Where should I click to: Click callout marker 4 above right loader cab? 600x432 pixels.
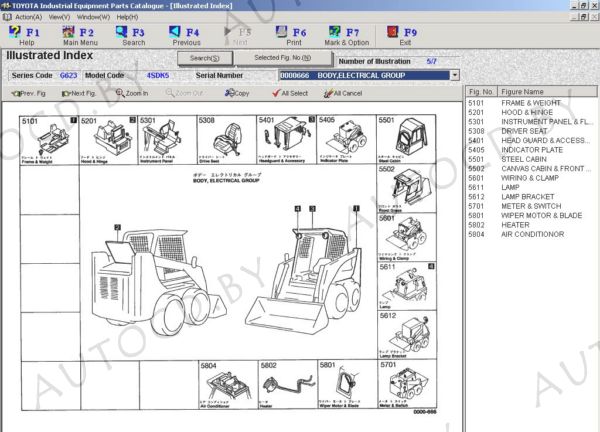(298, 209)
